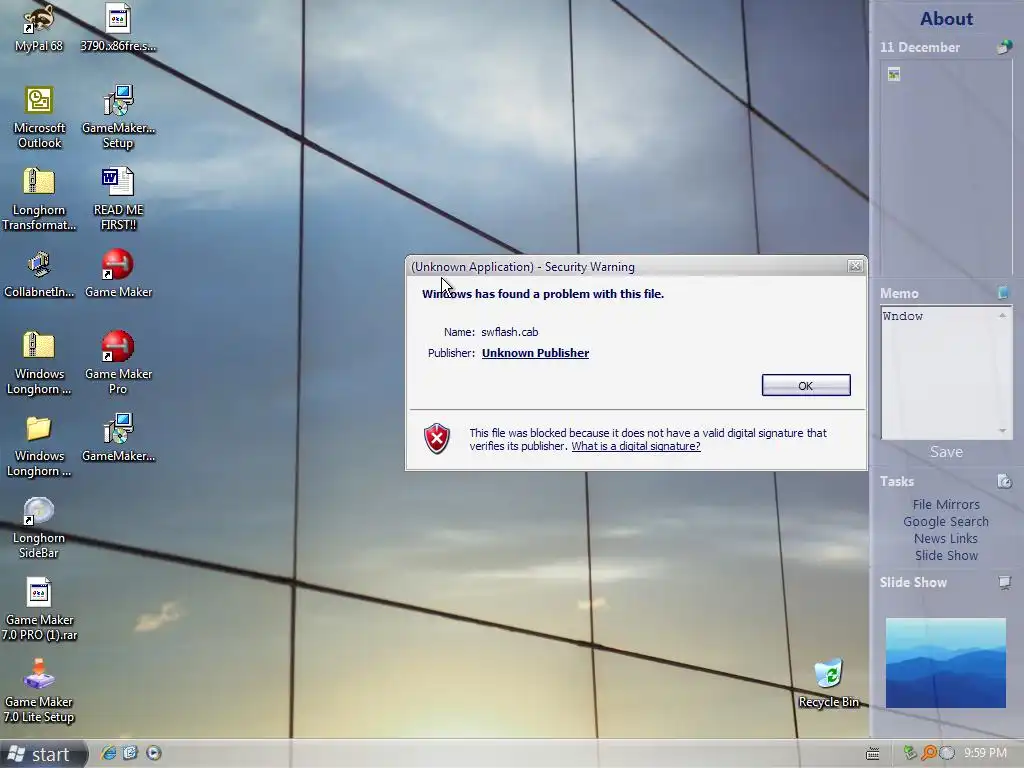Image resolution: width=1024 pixels, height=768 pixels.
Task: Click the keyboard icon in the taskbar
Action: click(872, 754)
